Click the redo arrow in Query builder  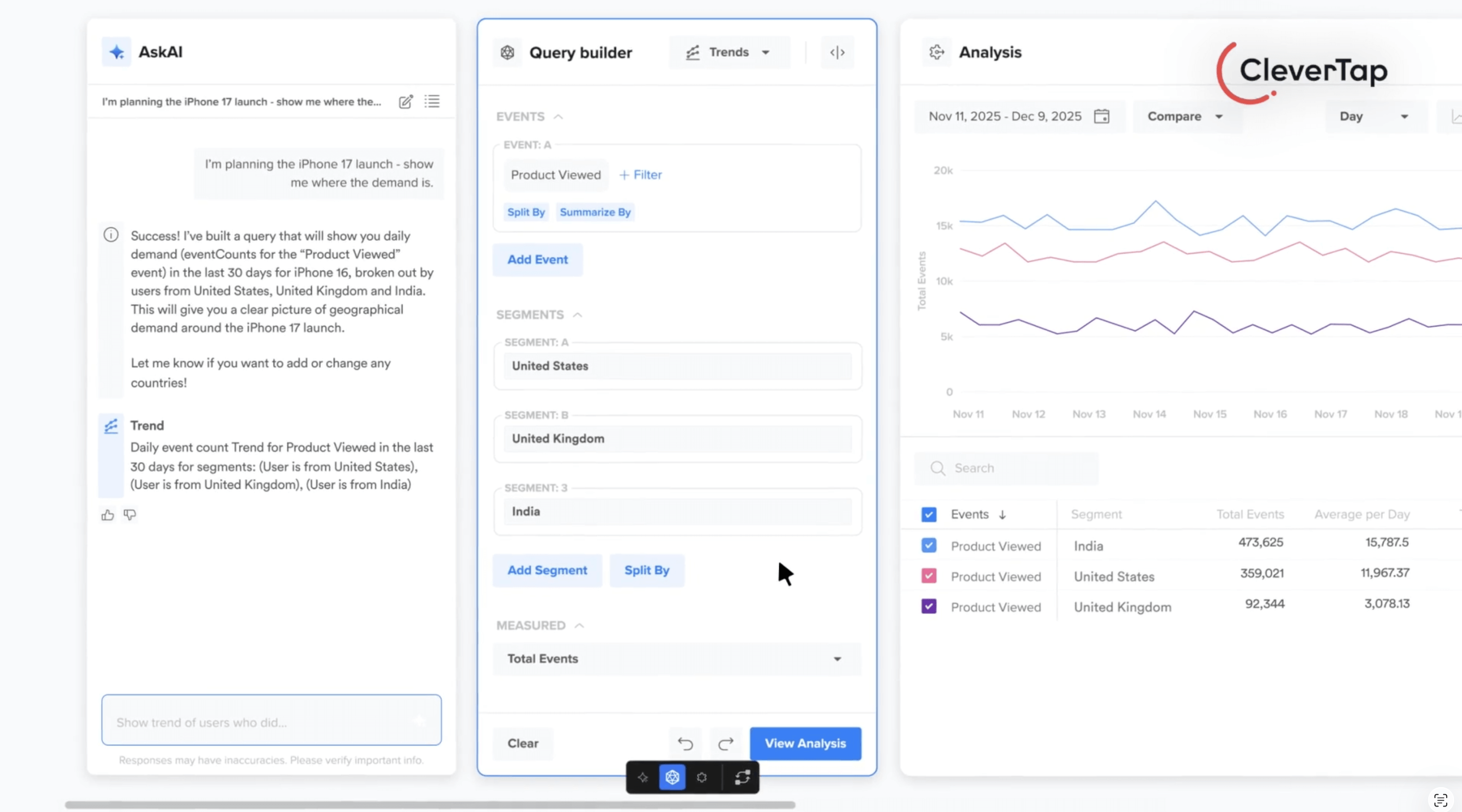[x=726, y=743]
